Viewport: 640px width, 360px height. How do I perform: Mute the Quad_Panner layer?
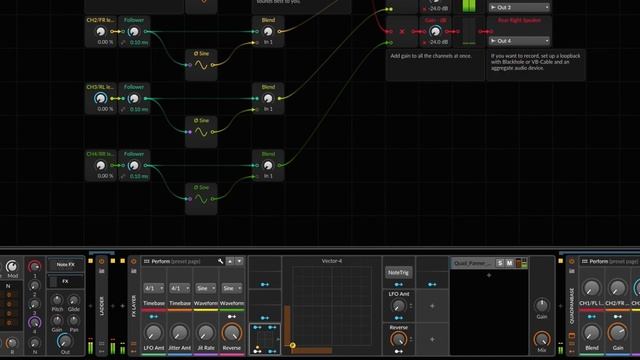coord(509,263)
